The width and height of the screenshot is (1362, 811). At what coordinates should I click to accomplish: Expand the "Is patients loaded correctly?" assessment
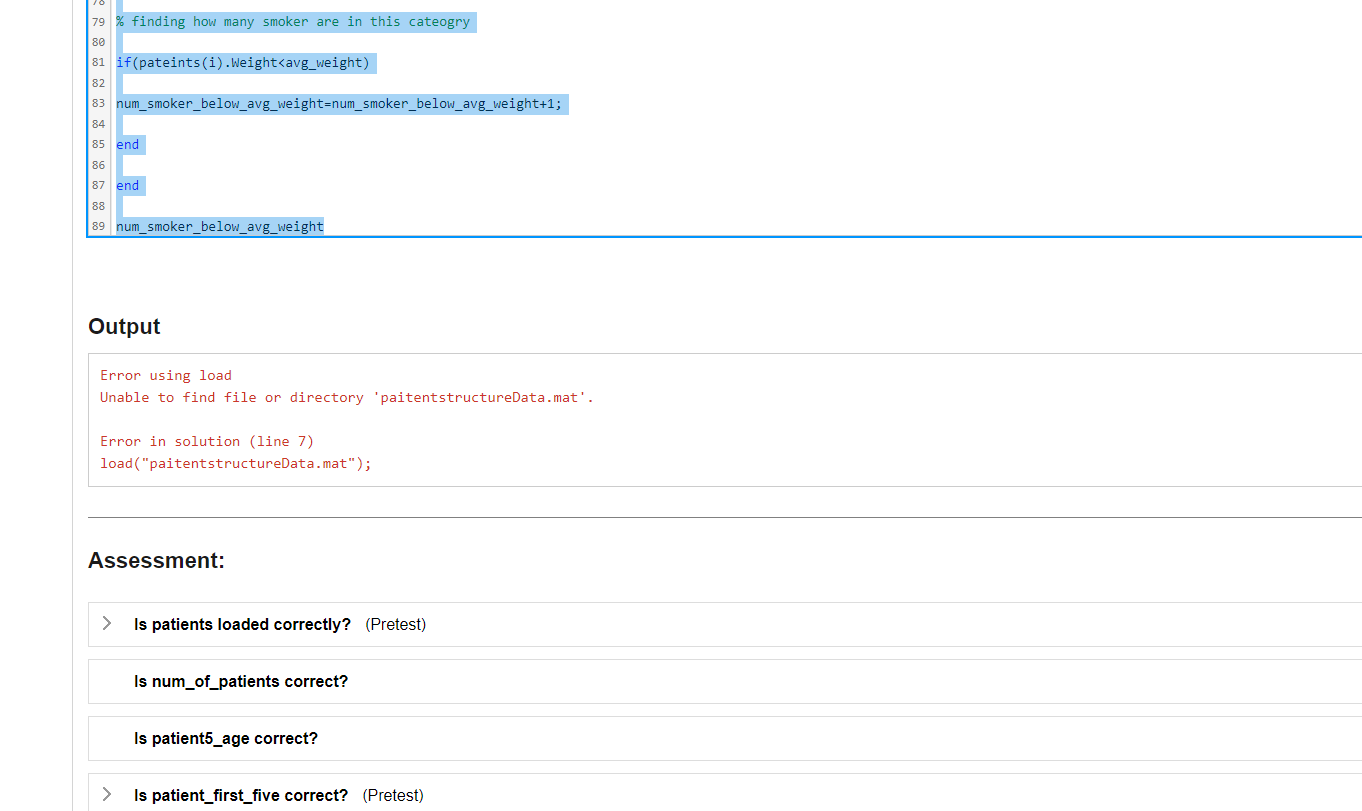(107, 624)
